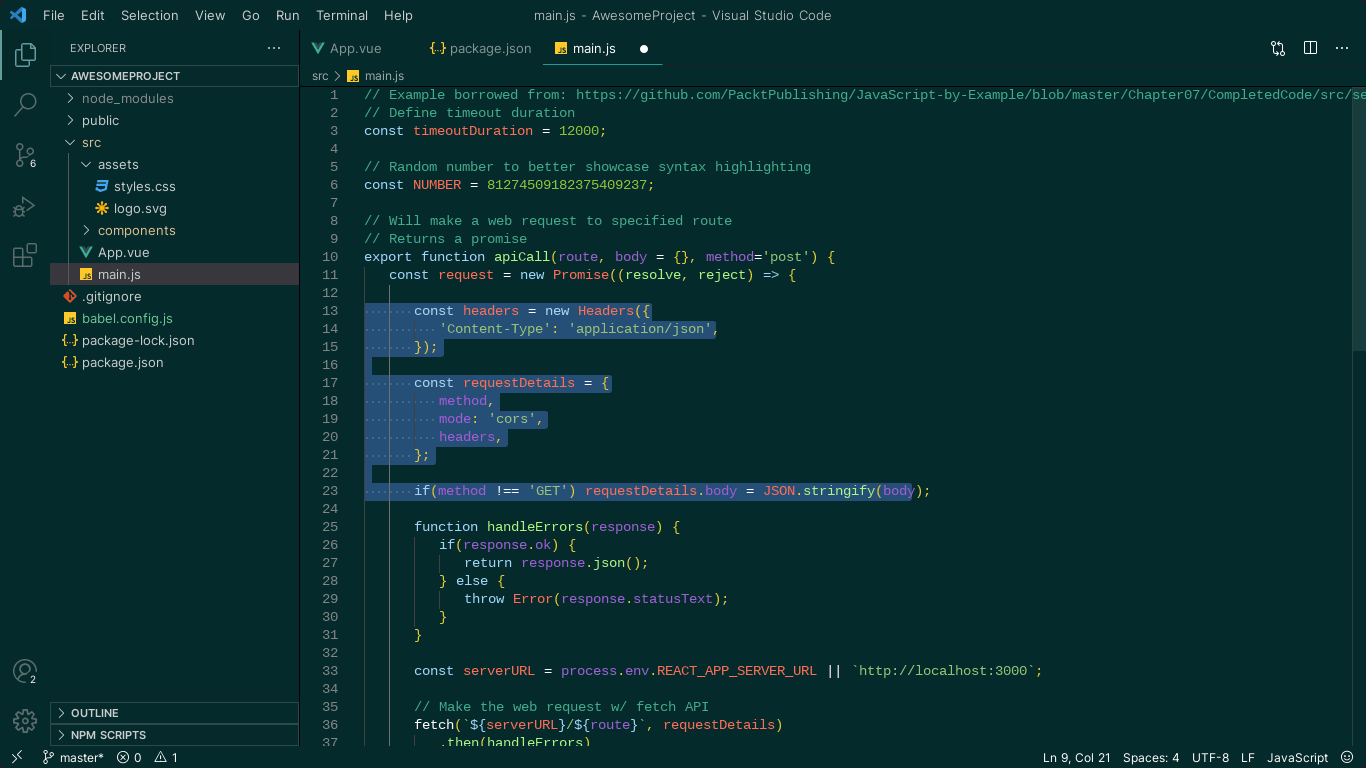Open the Run and Debug view
The height and width of the screenshot is (768, 1366).
pos(25,206)
